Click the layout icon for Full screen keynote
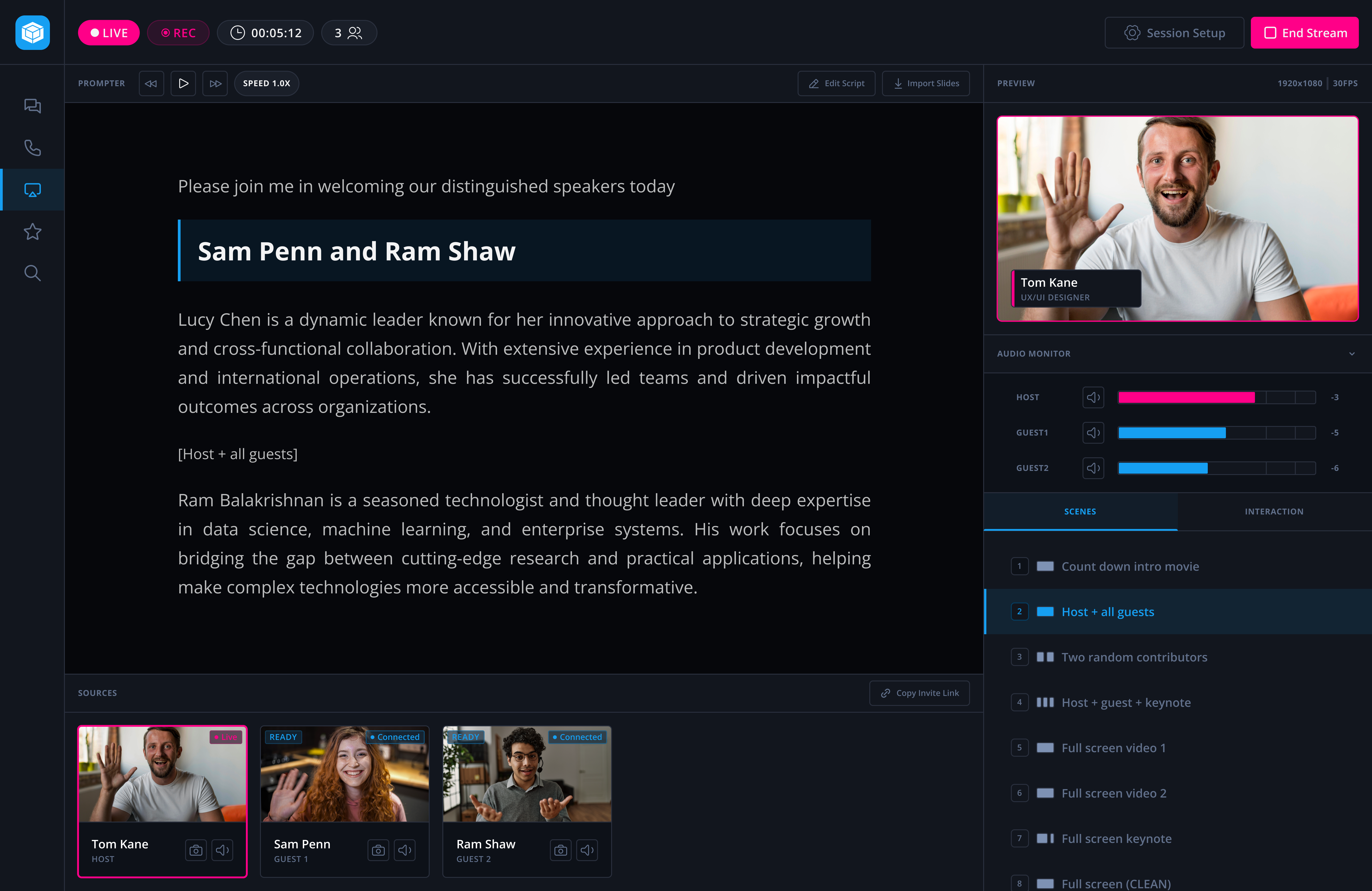The width and height of the screenshot is (1372, 891). click(1045, 839)
